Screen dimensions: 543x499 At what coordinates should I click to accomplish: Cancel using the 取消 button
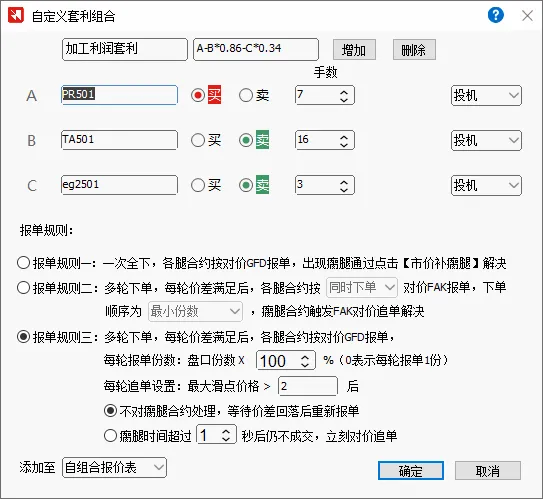pos(488,471)
